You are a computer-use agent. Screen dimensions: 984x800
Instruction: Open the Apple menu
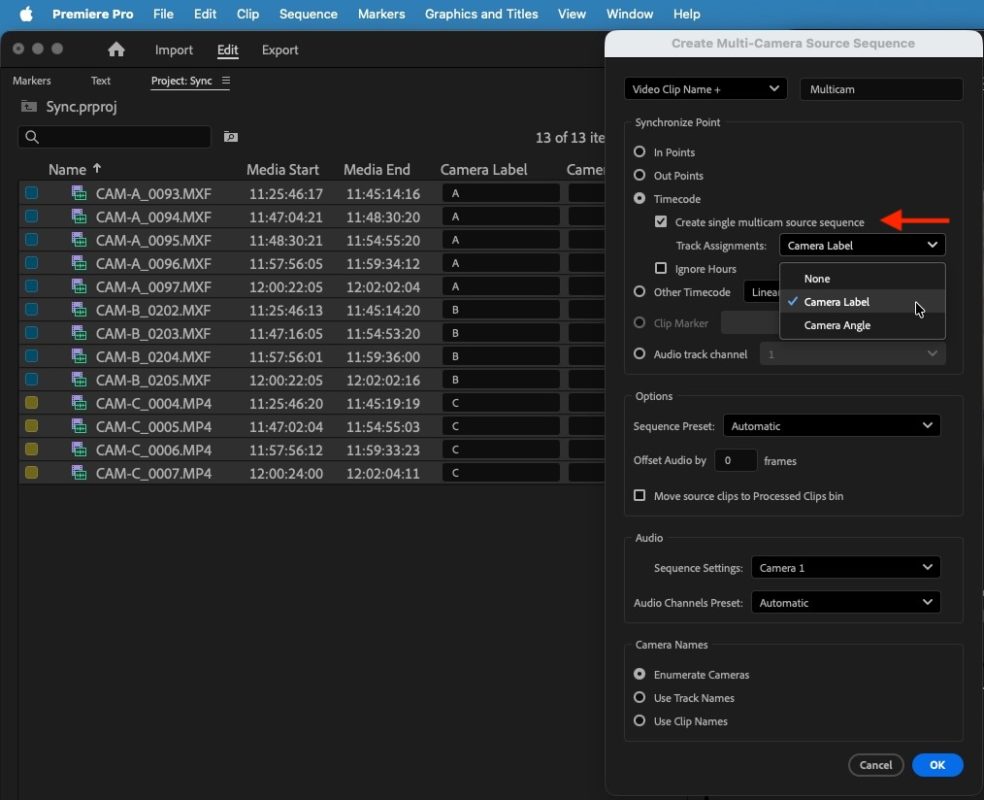[x=26, y=14]
